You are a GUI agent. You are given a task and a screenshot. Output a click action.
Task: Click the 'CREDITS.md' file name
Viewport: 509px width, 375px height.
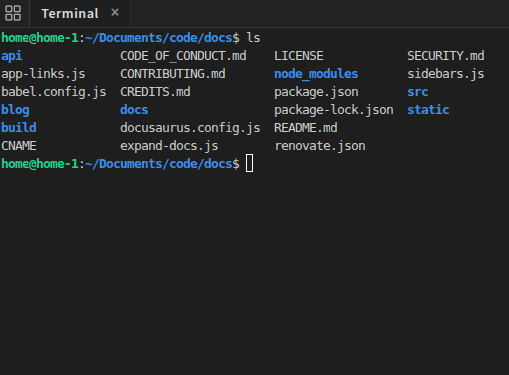[155, 92]
